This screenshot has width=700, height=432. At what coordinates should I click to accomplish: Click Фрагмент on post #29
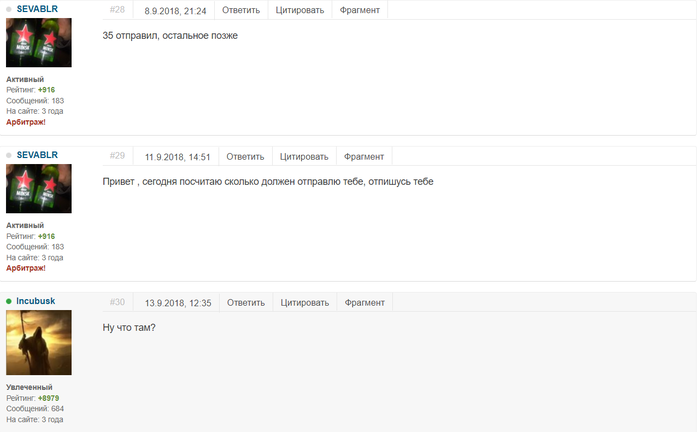pyautogui.click(x=364, y=157)
